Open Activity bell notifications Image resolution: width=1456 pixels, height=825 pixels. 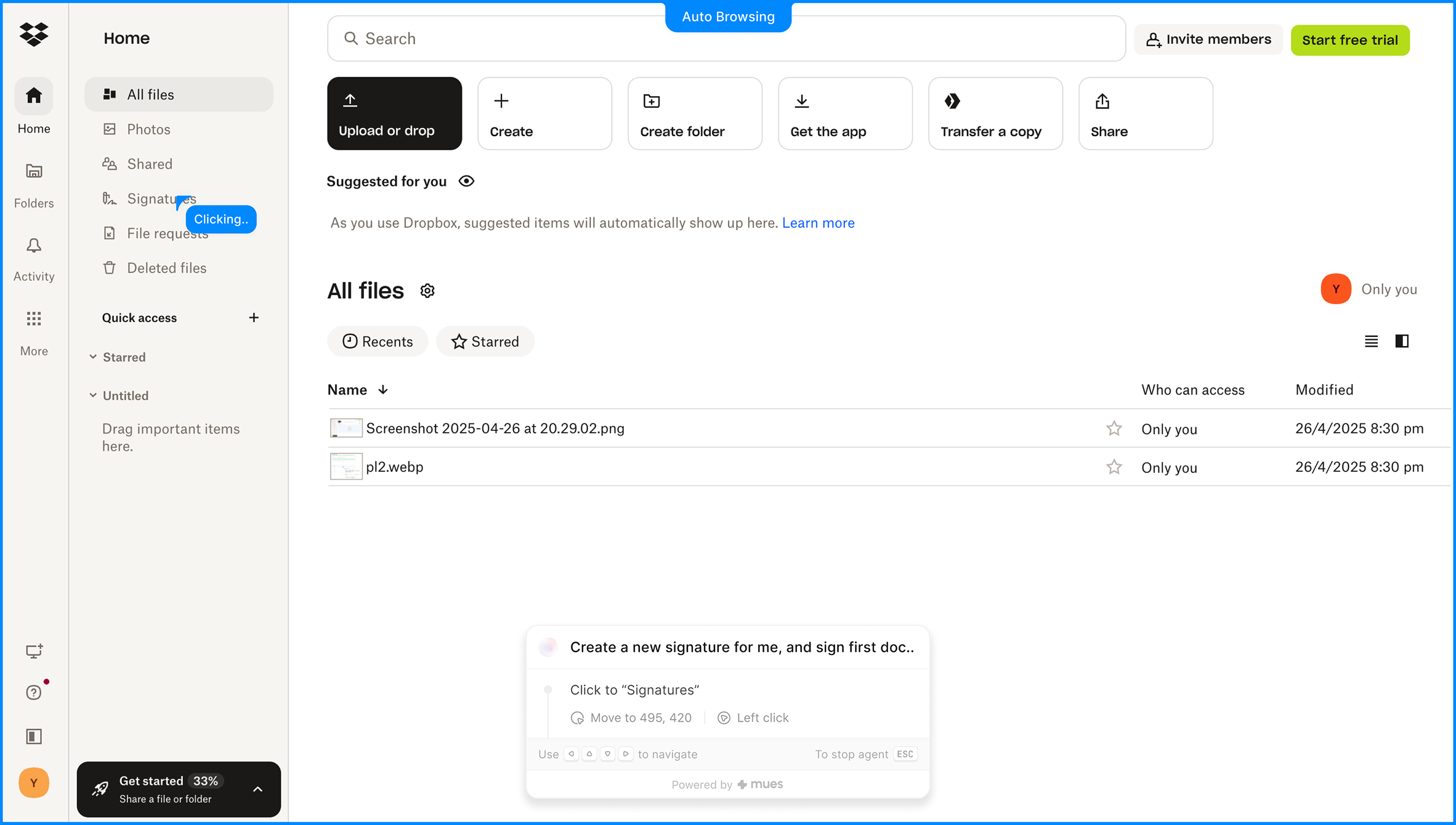click(34, 246)
